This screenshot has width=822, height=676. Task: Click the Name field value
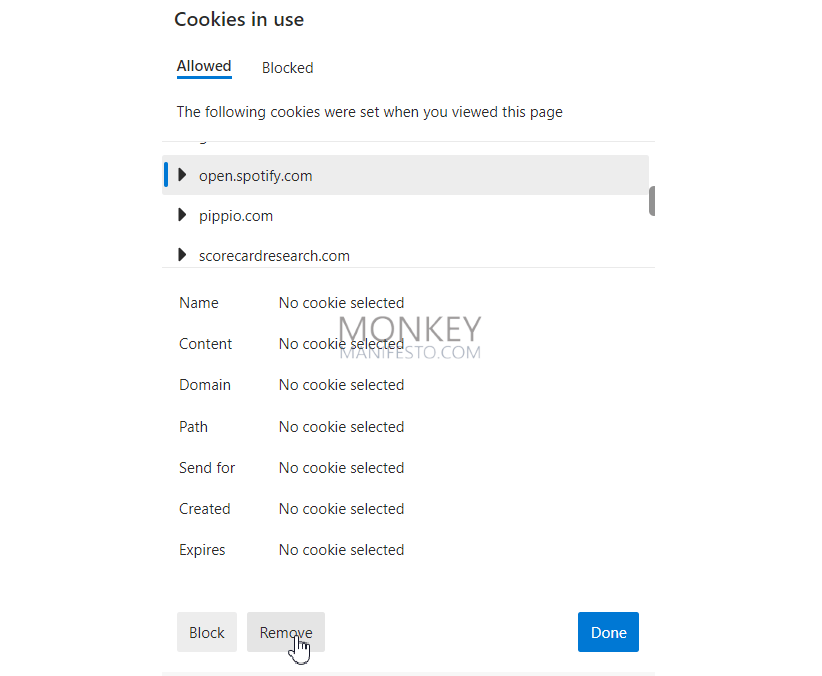click(x=341, y=303)
